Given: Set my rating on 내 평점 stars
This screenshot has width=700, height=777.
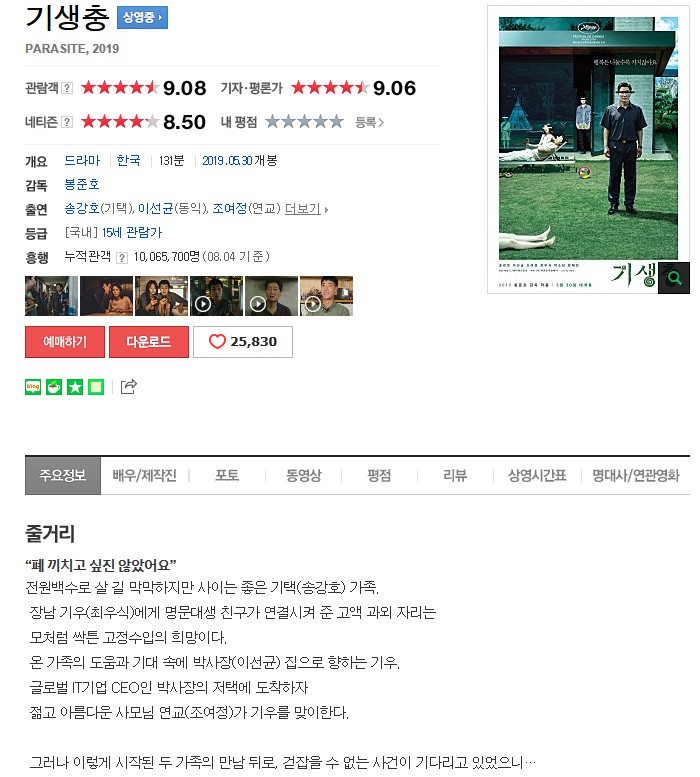Looking at the screenshot, I should [x=304, y=121].
